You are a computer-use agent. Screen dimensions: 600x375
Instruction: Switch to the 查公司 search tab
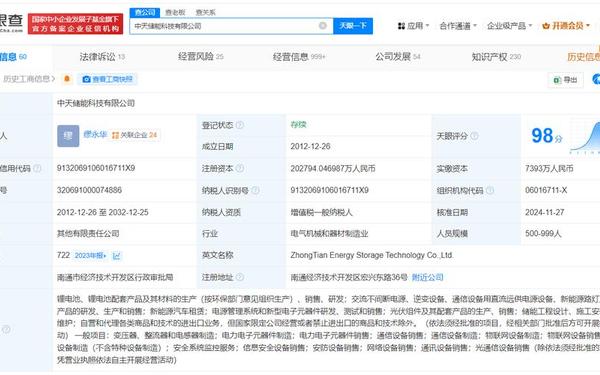click(145, 12)
